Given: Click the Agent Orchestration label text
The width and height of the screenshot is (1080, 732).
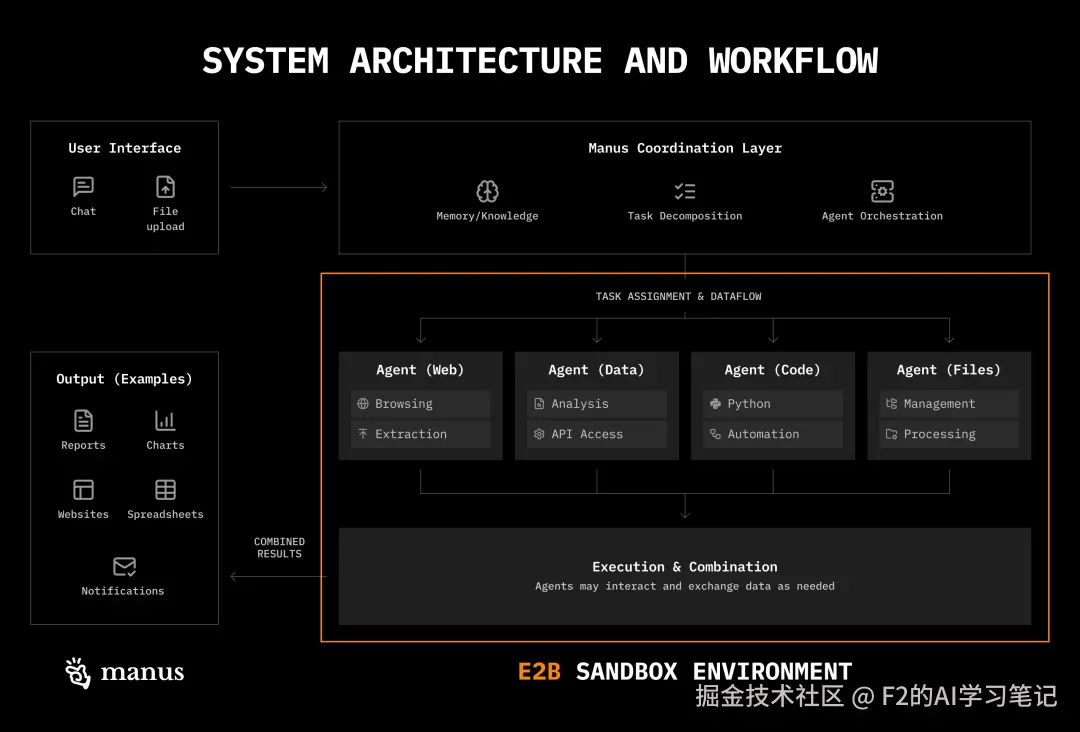Looking at the screenshot, I should tap(882, 216).
